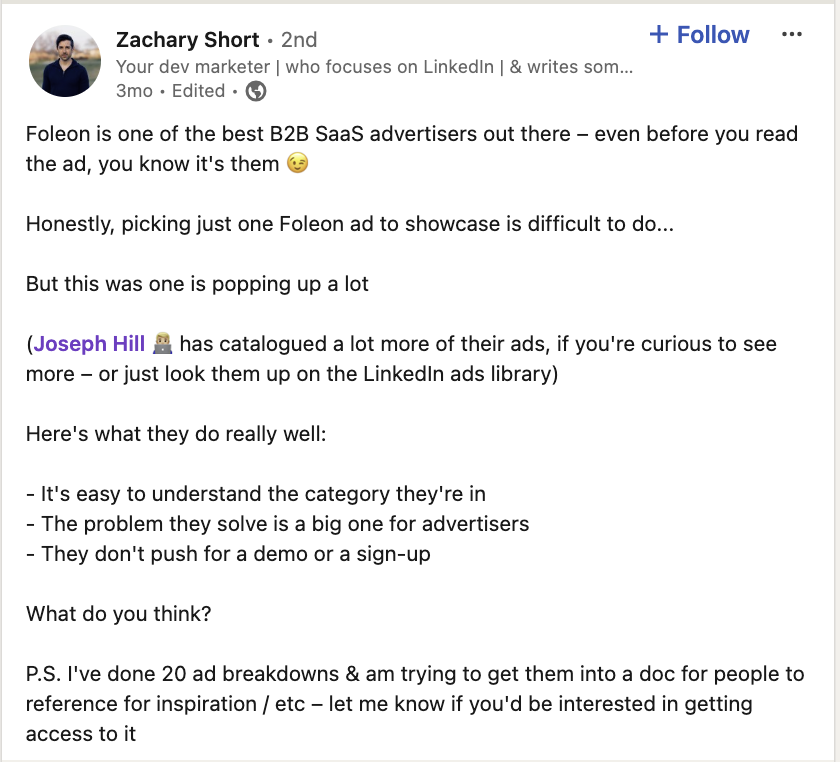Click the plus icon beside Follow

coord(658,34)
